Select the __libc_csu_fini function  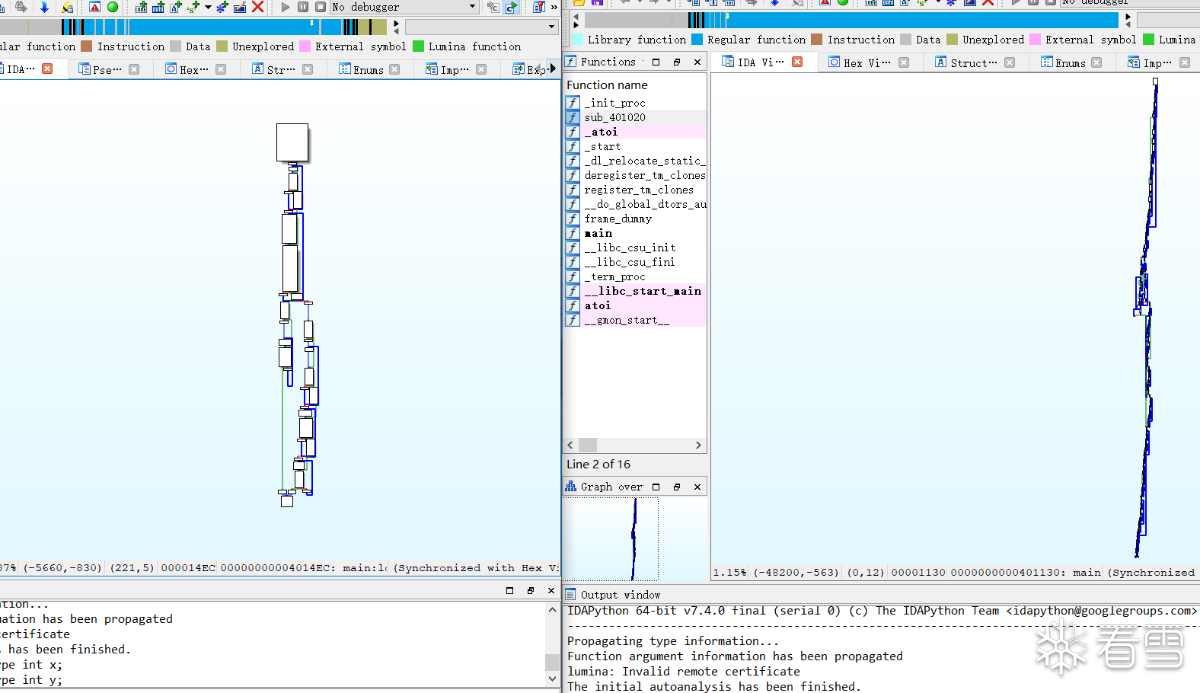(635, 262)
